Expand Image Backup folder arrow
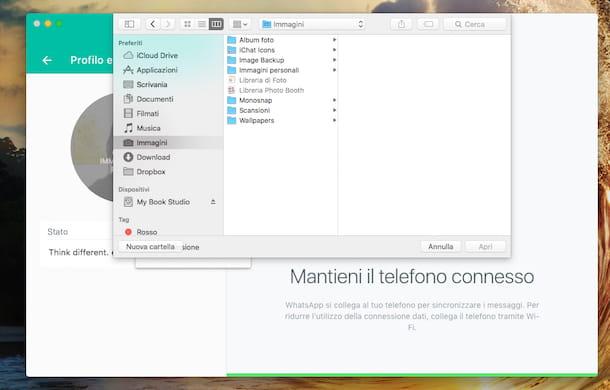 334,60
